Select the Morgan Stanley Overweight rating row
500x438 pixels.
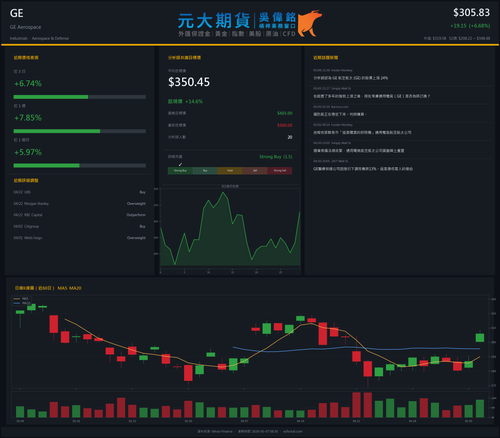80,204
